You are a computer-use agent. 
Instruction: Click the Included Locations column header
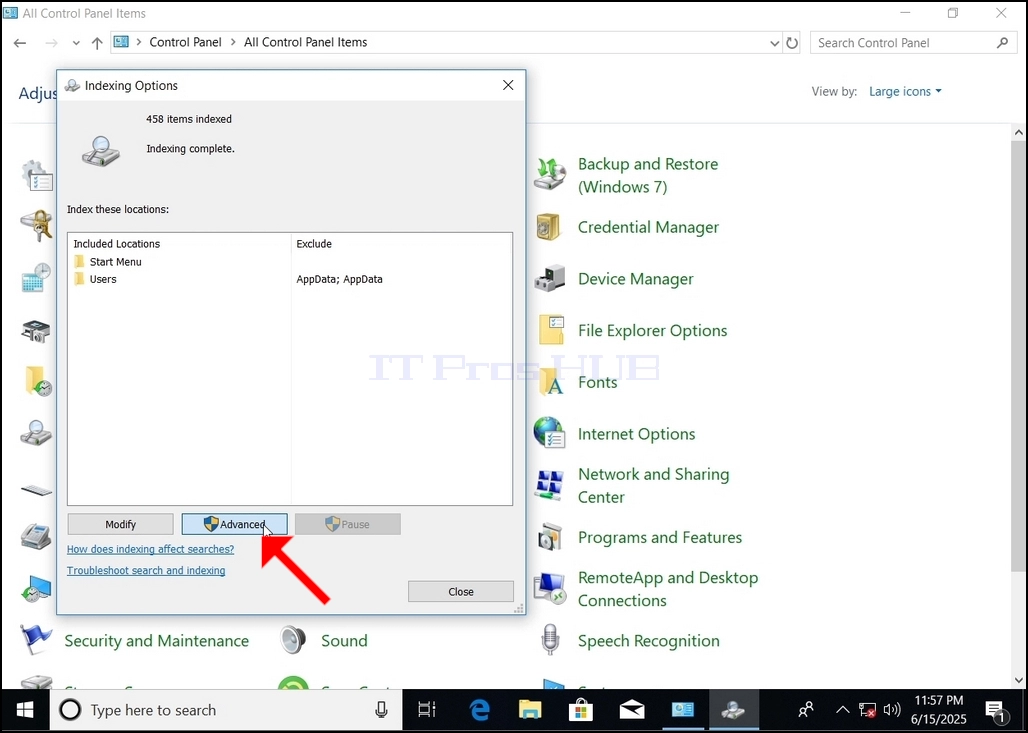[x=117, y=243]
